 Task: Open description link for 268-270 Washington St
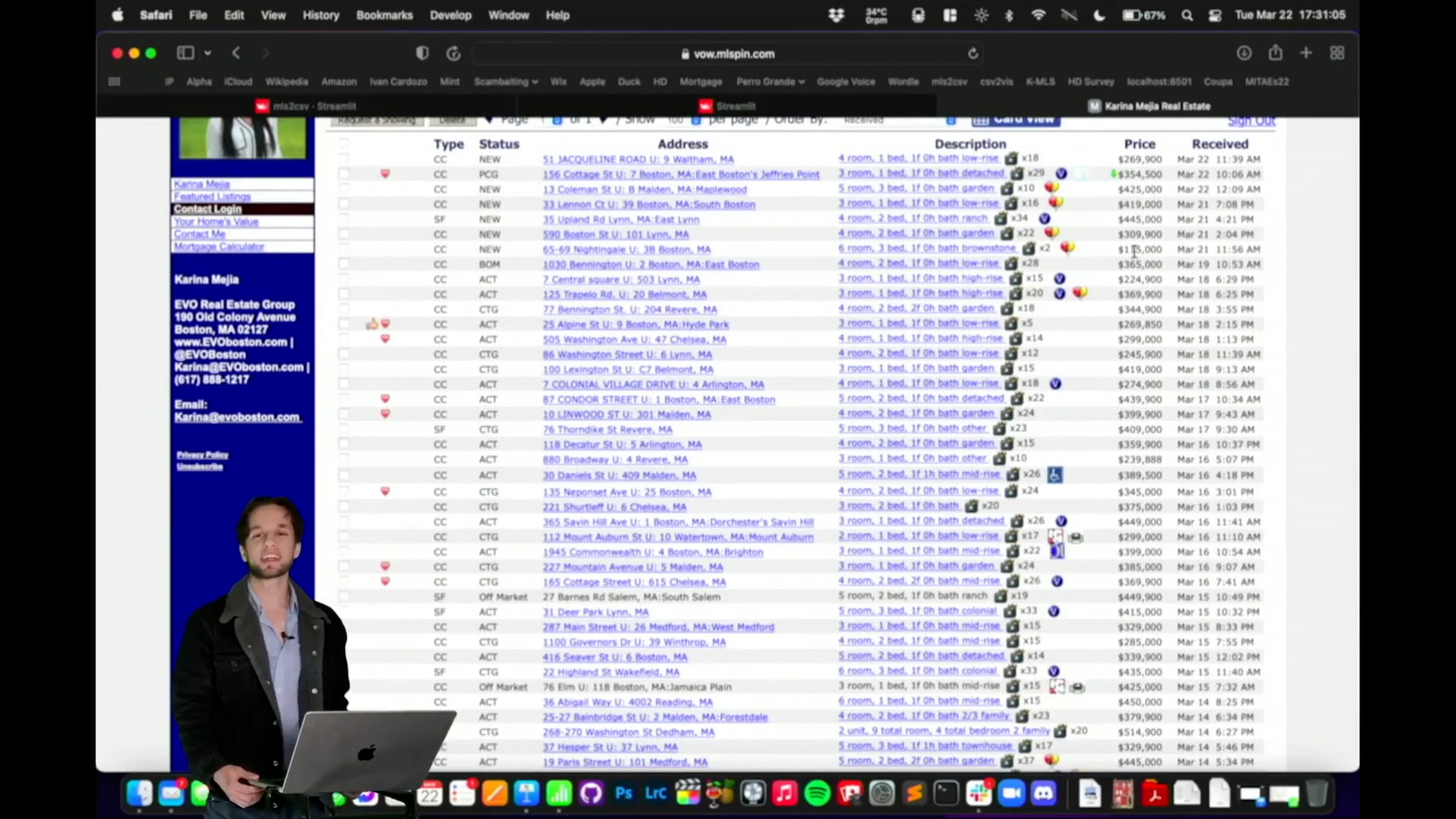944,731
